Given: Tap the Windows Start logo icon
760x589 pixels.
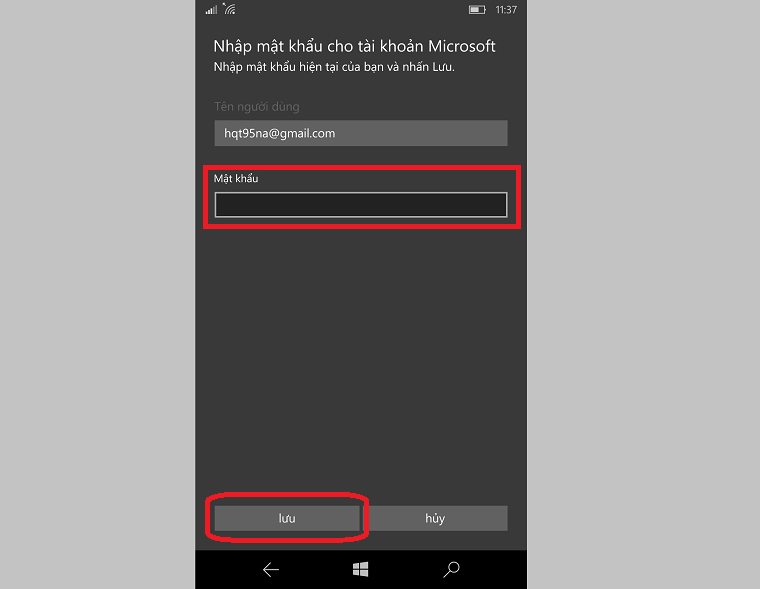Looking at the screenshot, I should click(x=360, y=570).
